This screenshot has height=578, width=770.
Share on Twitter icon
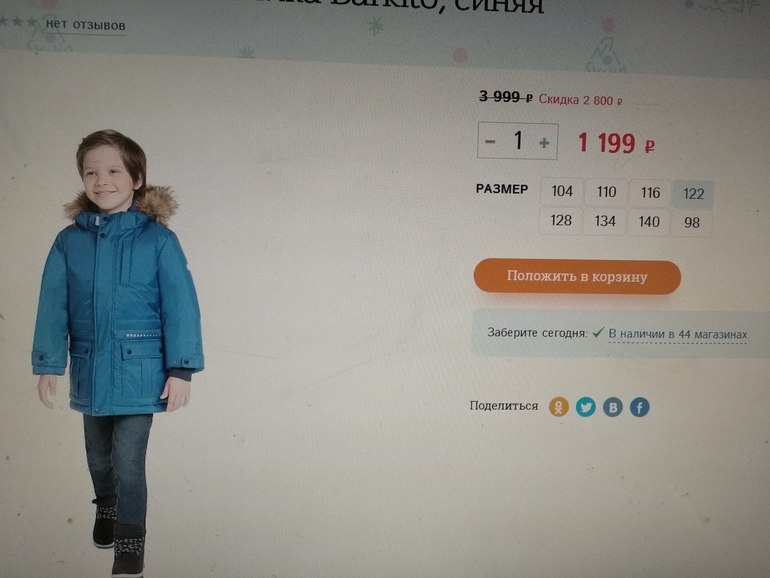(x=585, y=407)
